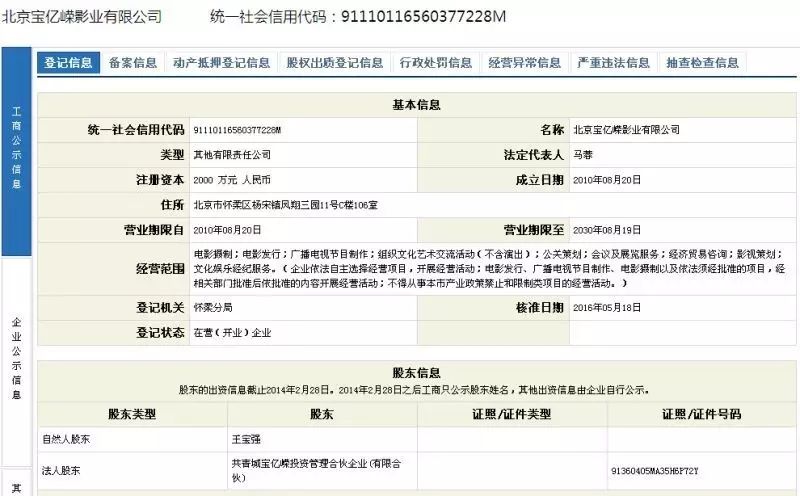
Task: Click the 经营范围 field label
Action: pos(160,269)
